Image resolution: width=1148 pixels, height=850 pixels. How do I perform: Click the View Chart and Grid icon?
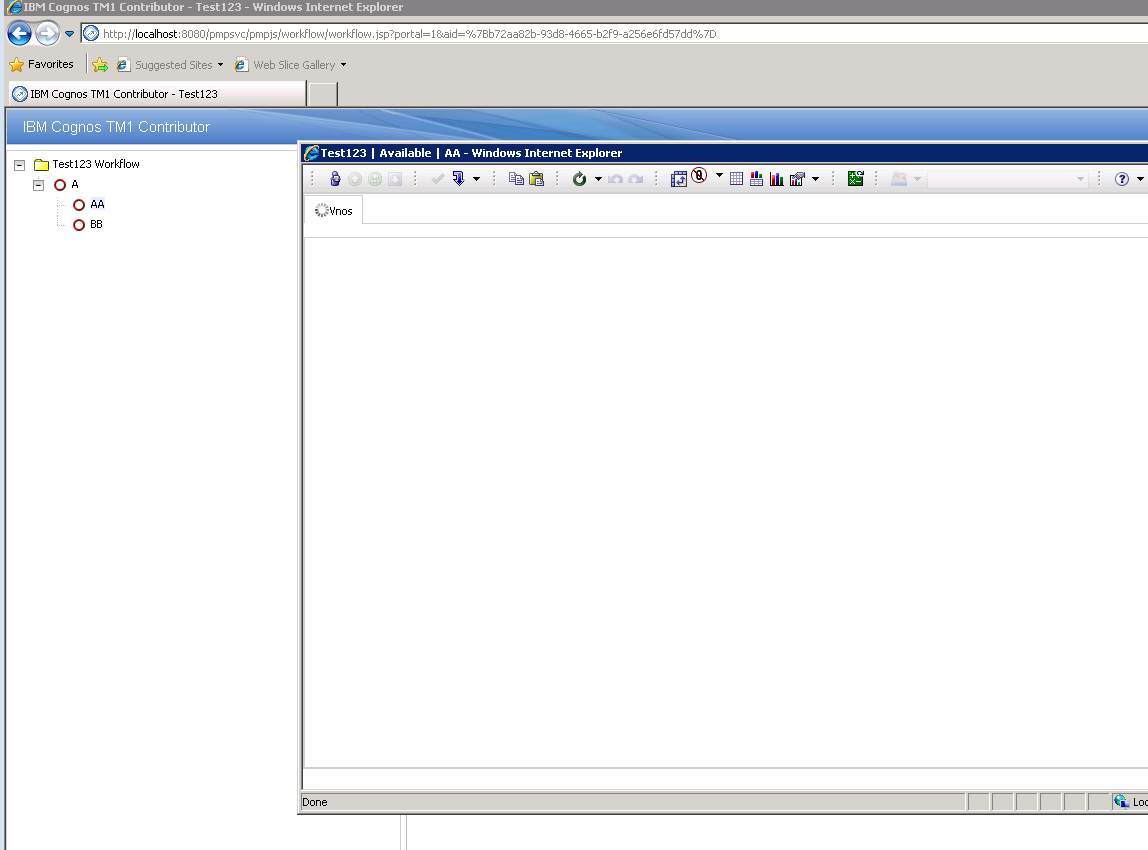[756, 179]
